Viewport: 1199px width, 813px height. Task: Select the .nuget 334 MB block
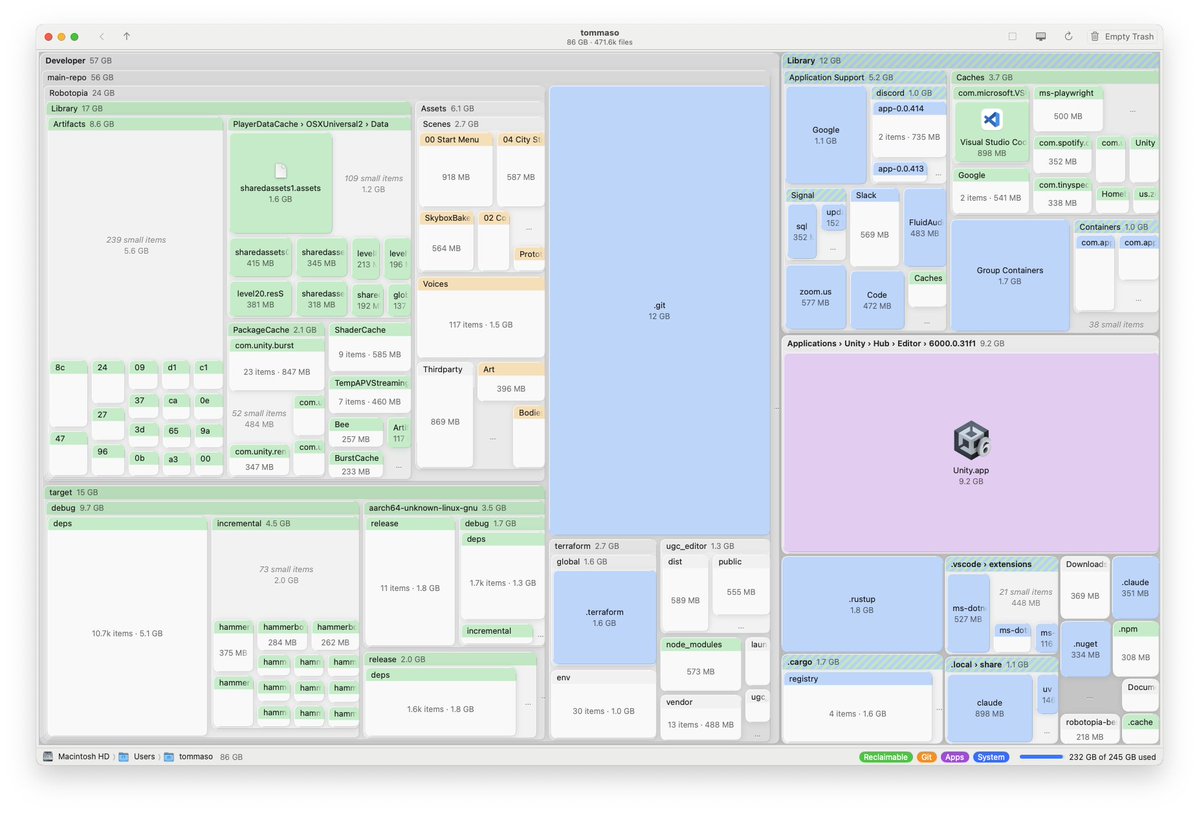pyautogui.click(x=1085, y=649)
